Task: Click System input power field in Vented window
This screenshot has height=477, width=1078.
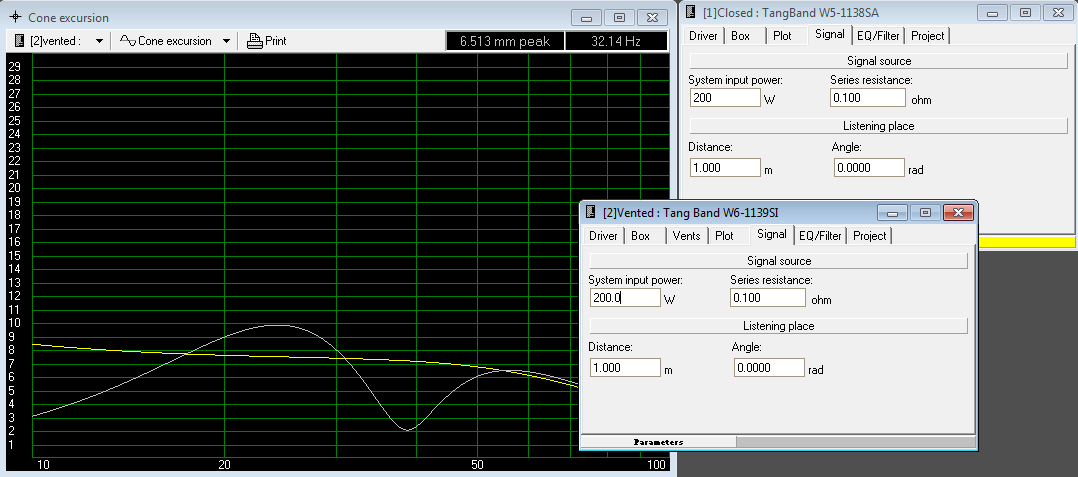Action: (x=625, y=298)
